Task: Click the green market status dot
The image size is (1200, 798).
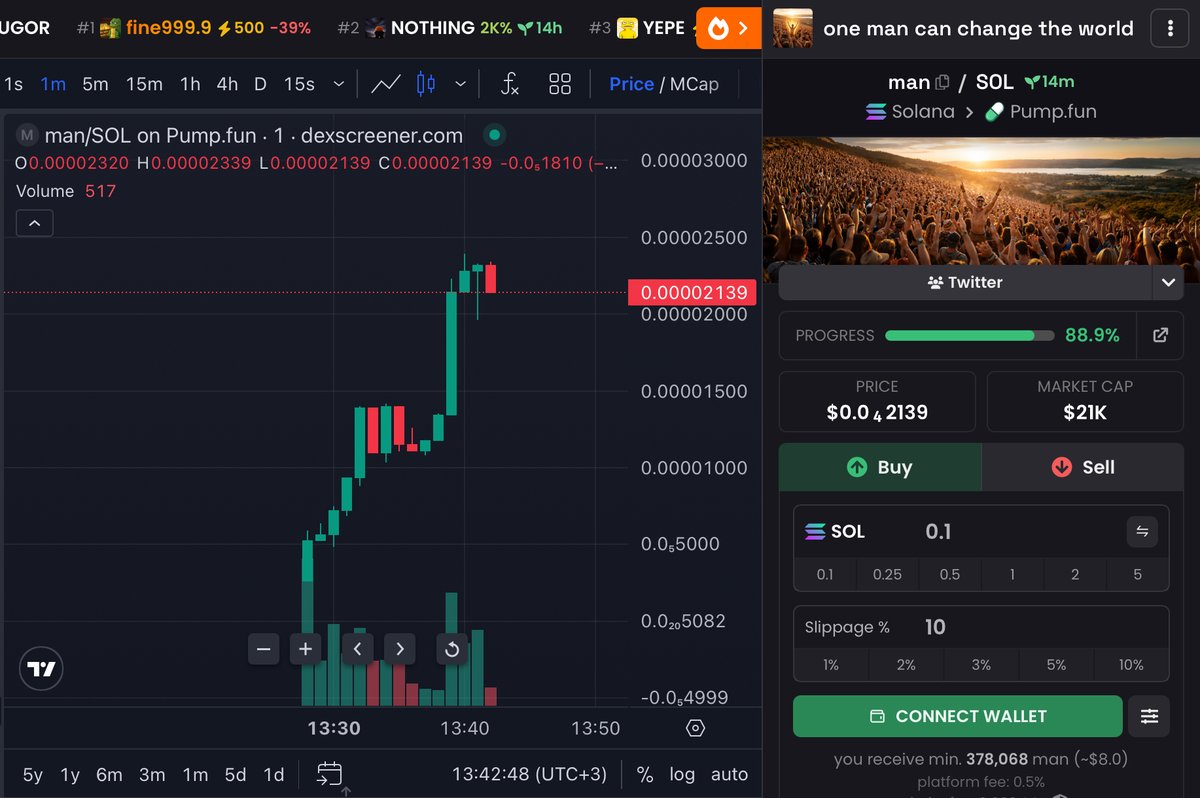Action: tap(494, 134)
